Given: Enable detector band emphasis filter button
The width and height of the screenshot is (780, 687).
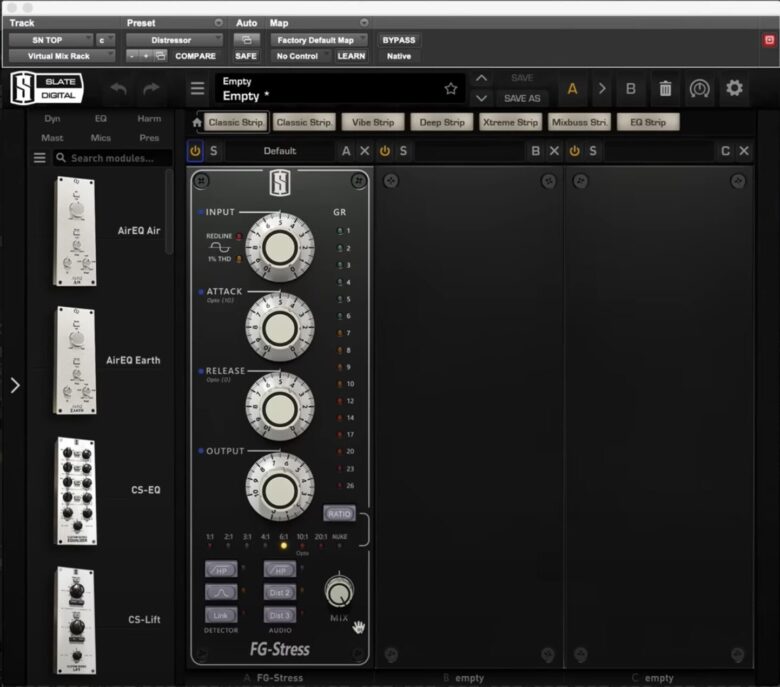Looking at the screenshot, I should pyautogui.click(x=221, y=592).
